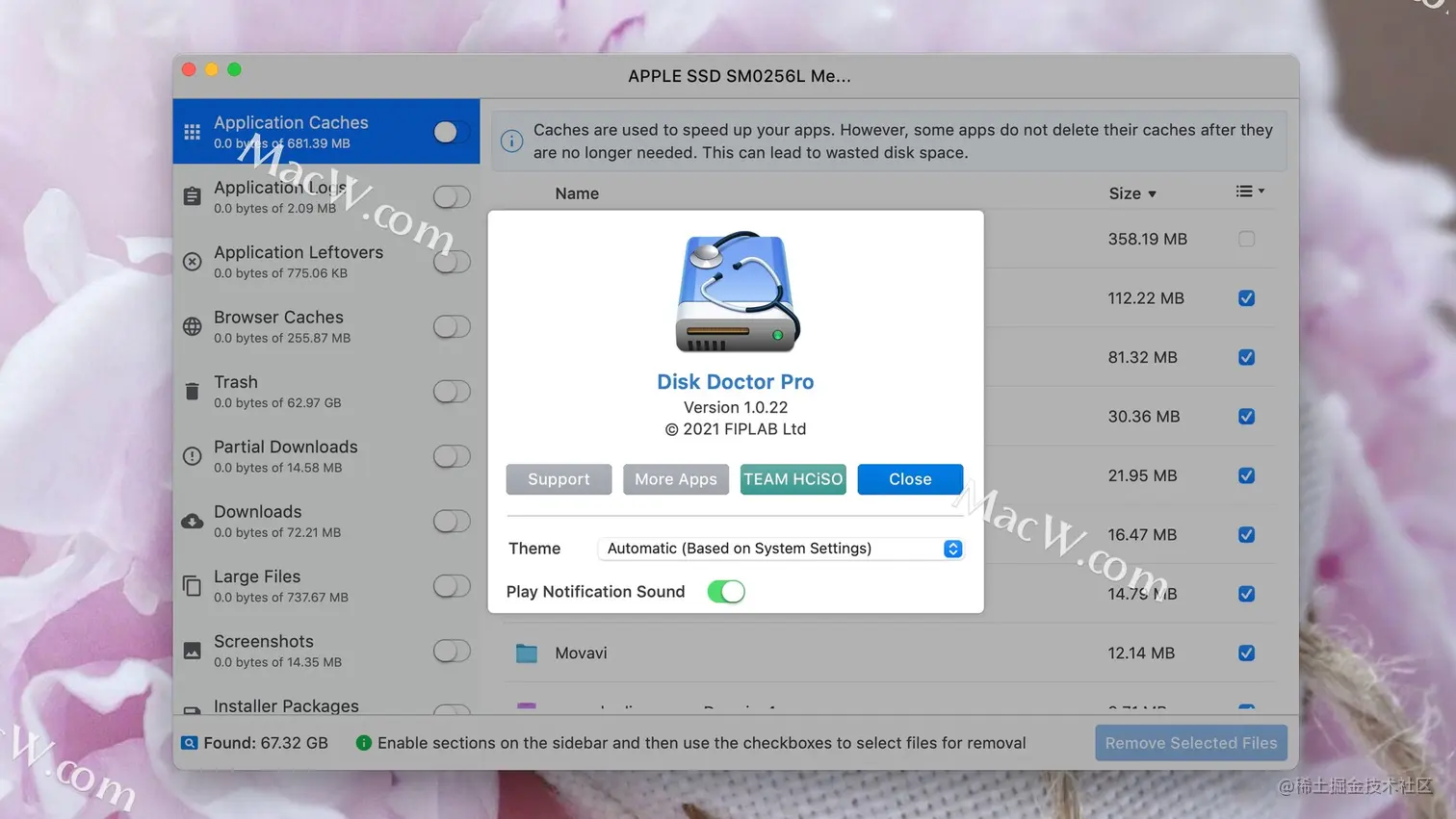Enable the Partial Downloads switch
The height and width of the screenshot is (819, 1456).
(x=452, y=456)
